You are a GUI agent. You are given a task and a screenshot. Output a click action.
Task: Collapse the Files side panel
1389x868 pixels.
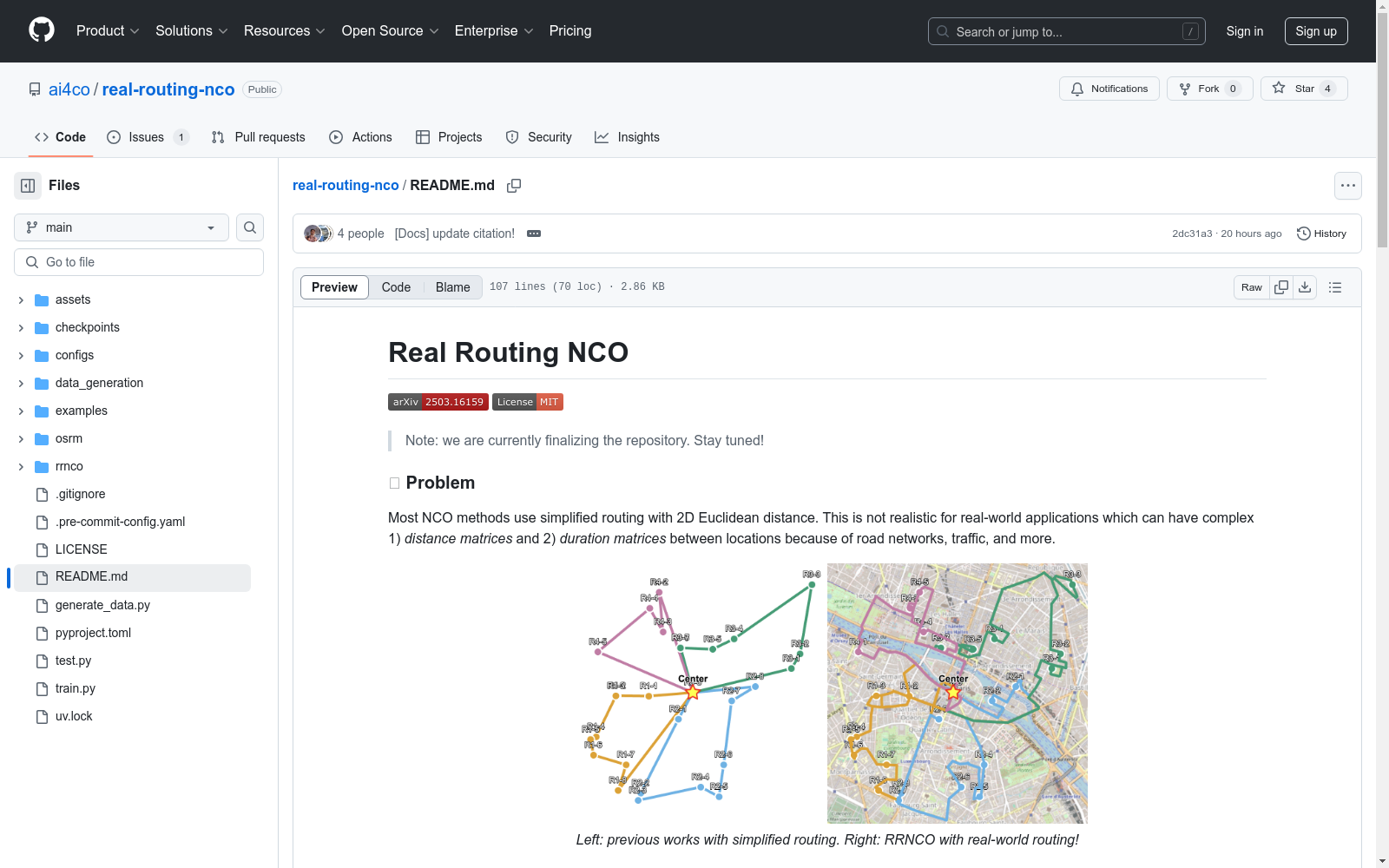click(27, 185)
